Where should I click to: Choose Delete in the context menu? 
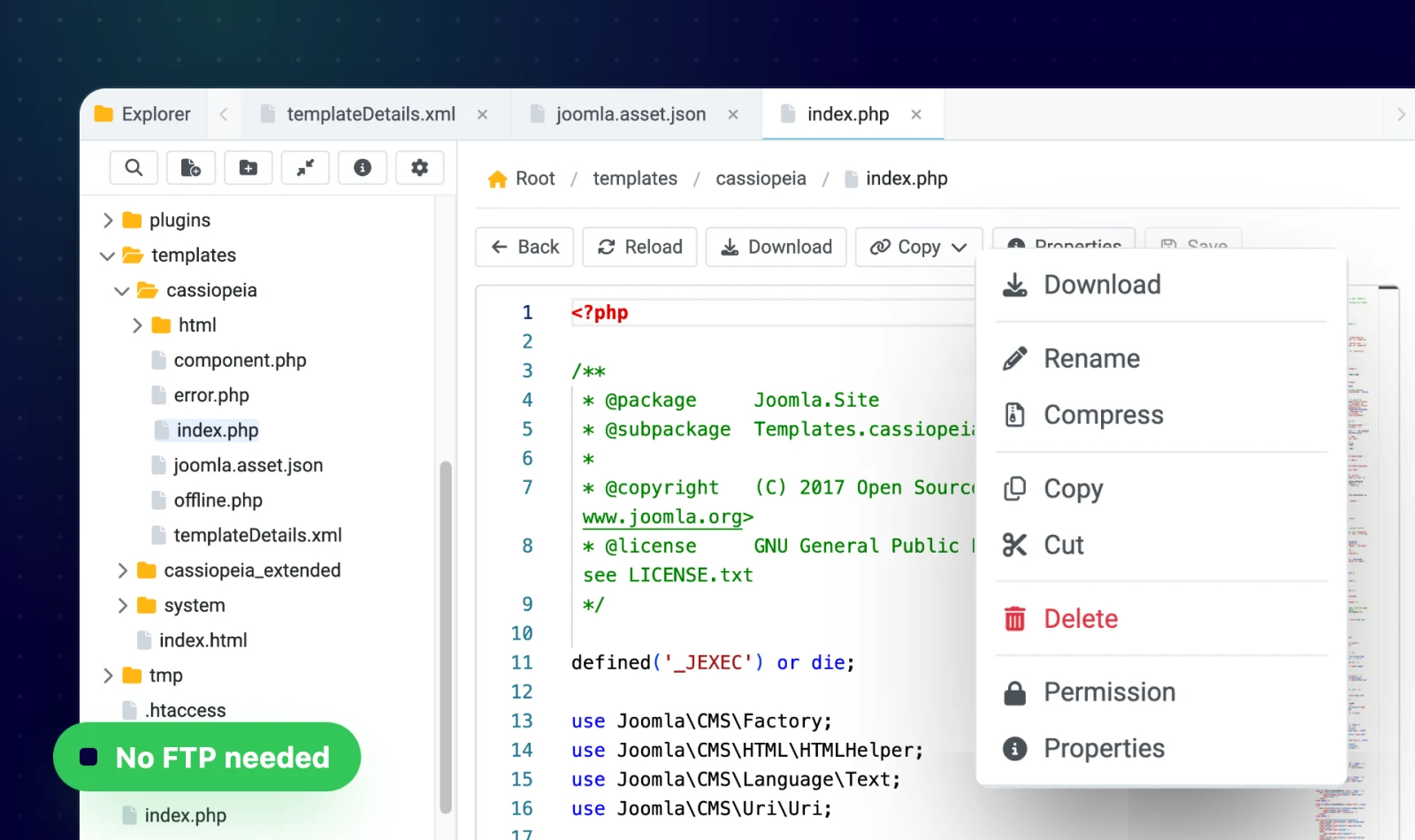click(1161, 619)
